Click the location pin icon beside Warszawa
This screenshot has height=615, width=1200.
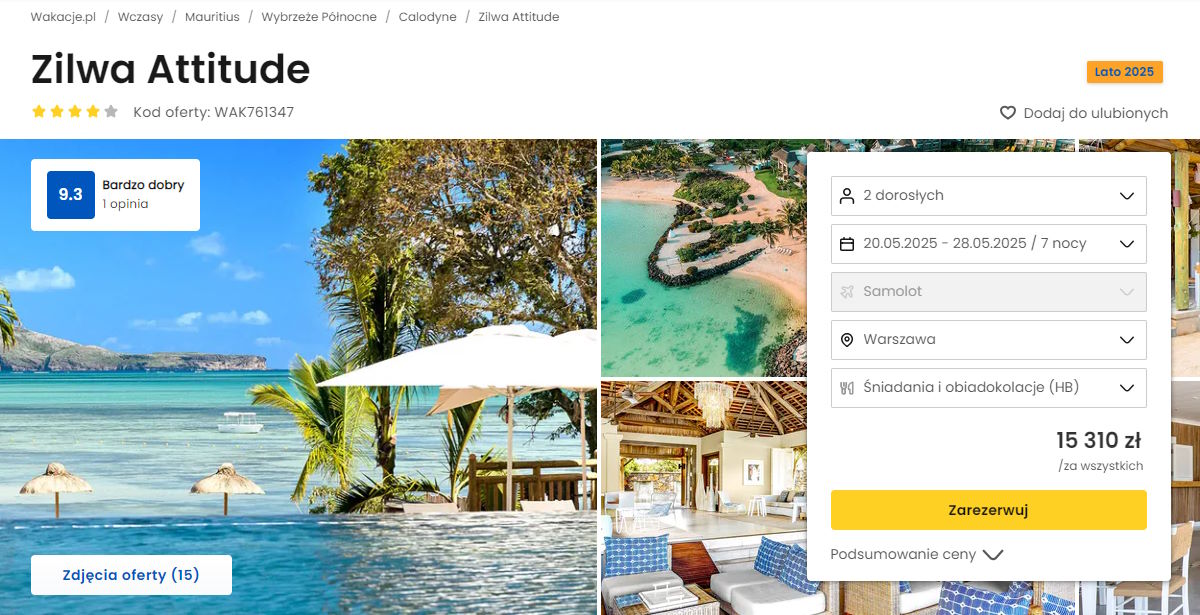(847, 339)
